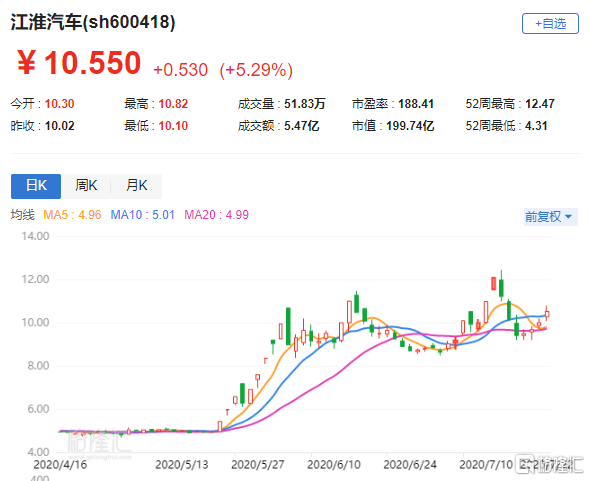Screen dimensions: 590x481
Task: Switch to the 周K weekly chart tab
Action: pyautogui.click(x=86, y=186)
